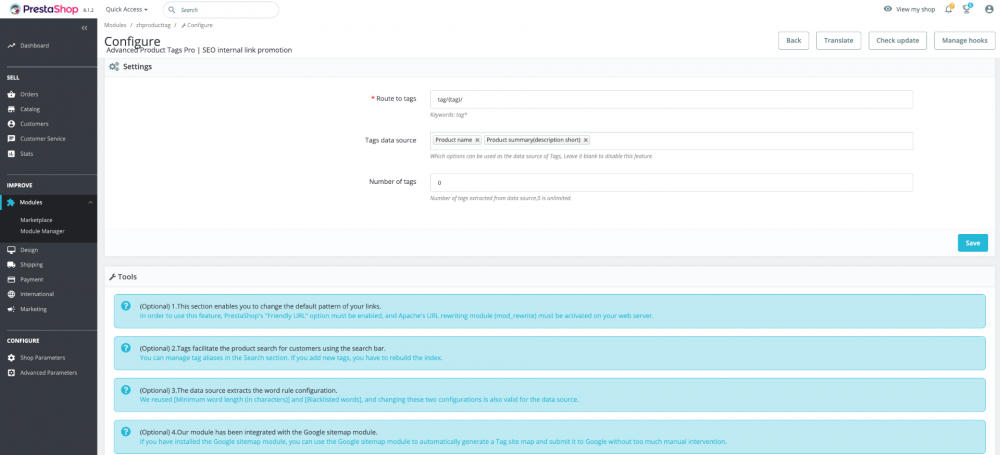Click the View my shop eye icon
Viewport: 1000px width, 455px height.
tap(888, 9)
